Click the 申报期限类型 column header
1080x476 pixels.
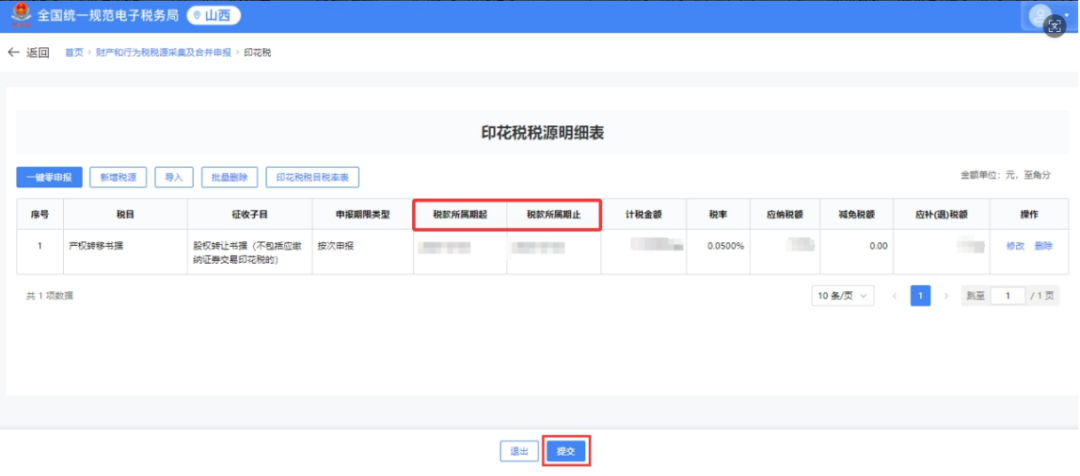pyautogui.click(x=362, y=214)
